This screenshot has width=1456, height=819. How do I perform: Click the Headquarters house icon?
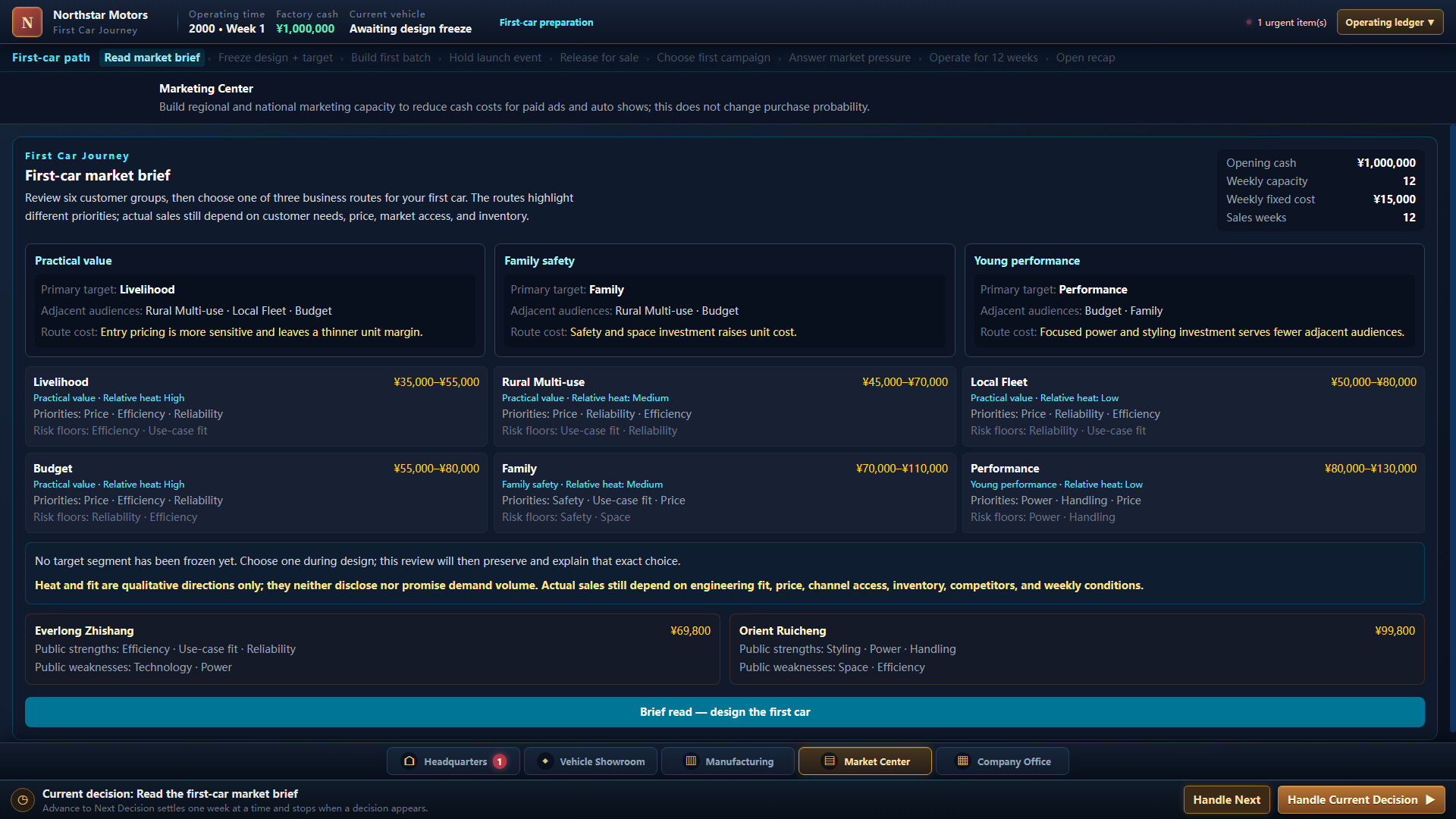click(x=409, y=761)
